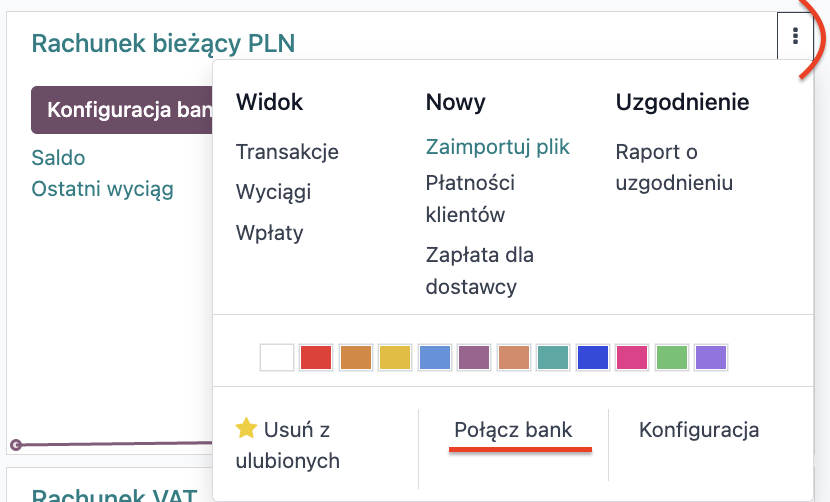This screenshot has width=830, height=502.
Task: Pick the white color swatch
Action: coord(277,357)
